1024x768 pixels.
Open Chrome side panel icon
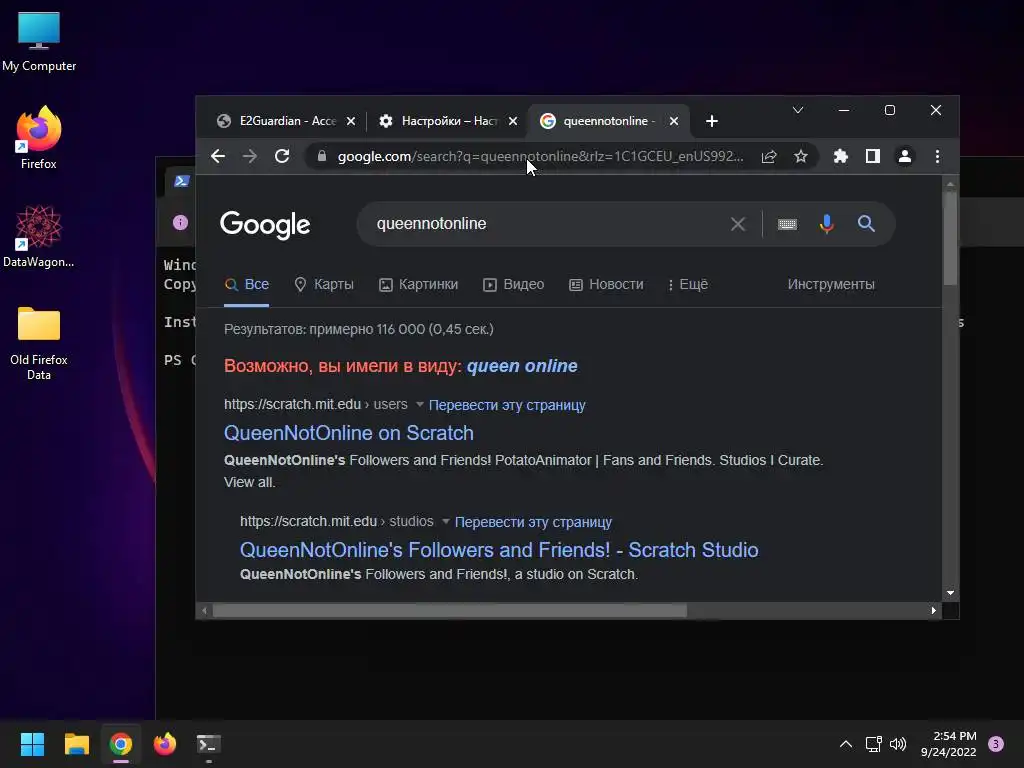pyautogui.click(x=872, y=156)
